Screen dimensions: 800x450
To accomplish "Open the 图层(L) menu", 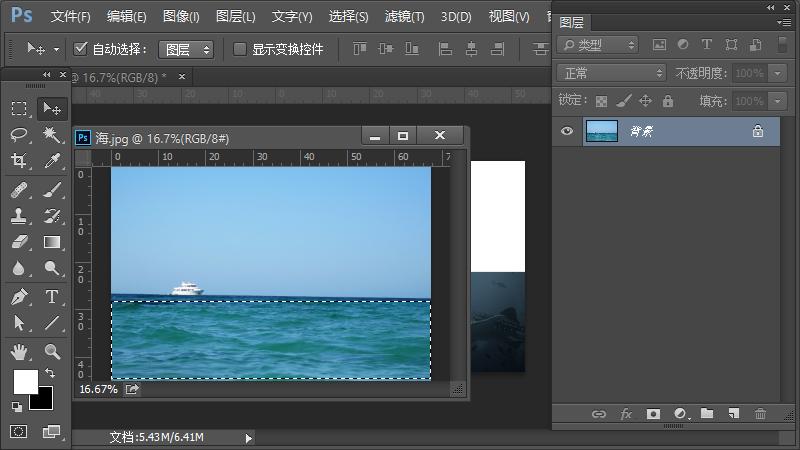I will tap(236, 16).
